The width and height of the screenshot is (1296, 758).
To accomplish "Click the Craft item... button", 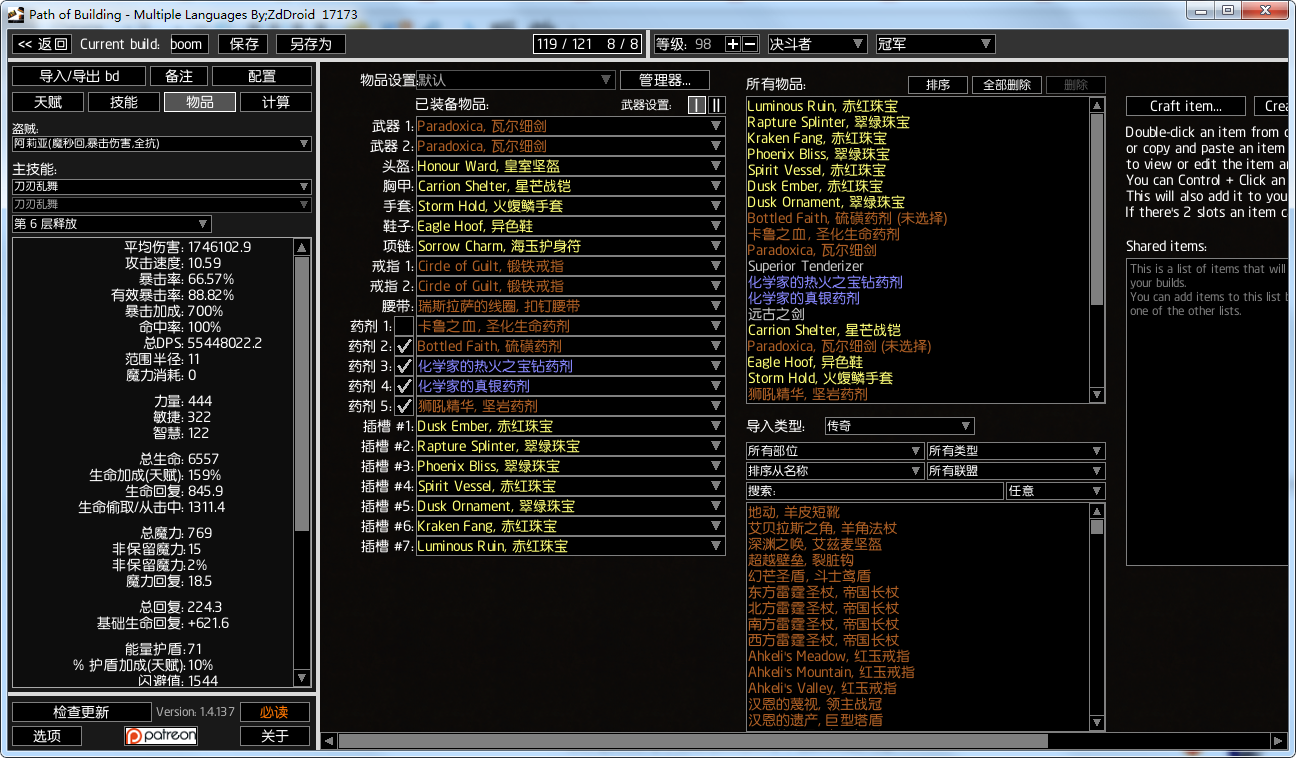I will click(x=1185, y=106).
